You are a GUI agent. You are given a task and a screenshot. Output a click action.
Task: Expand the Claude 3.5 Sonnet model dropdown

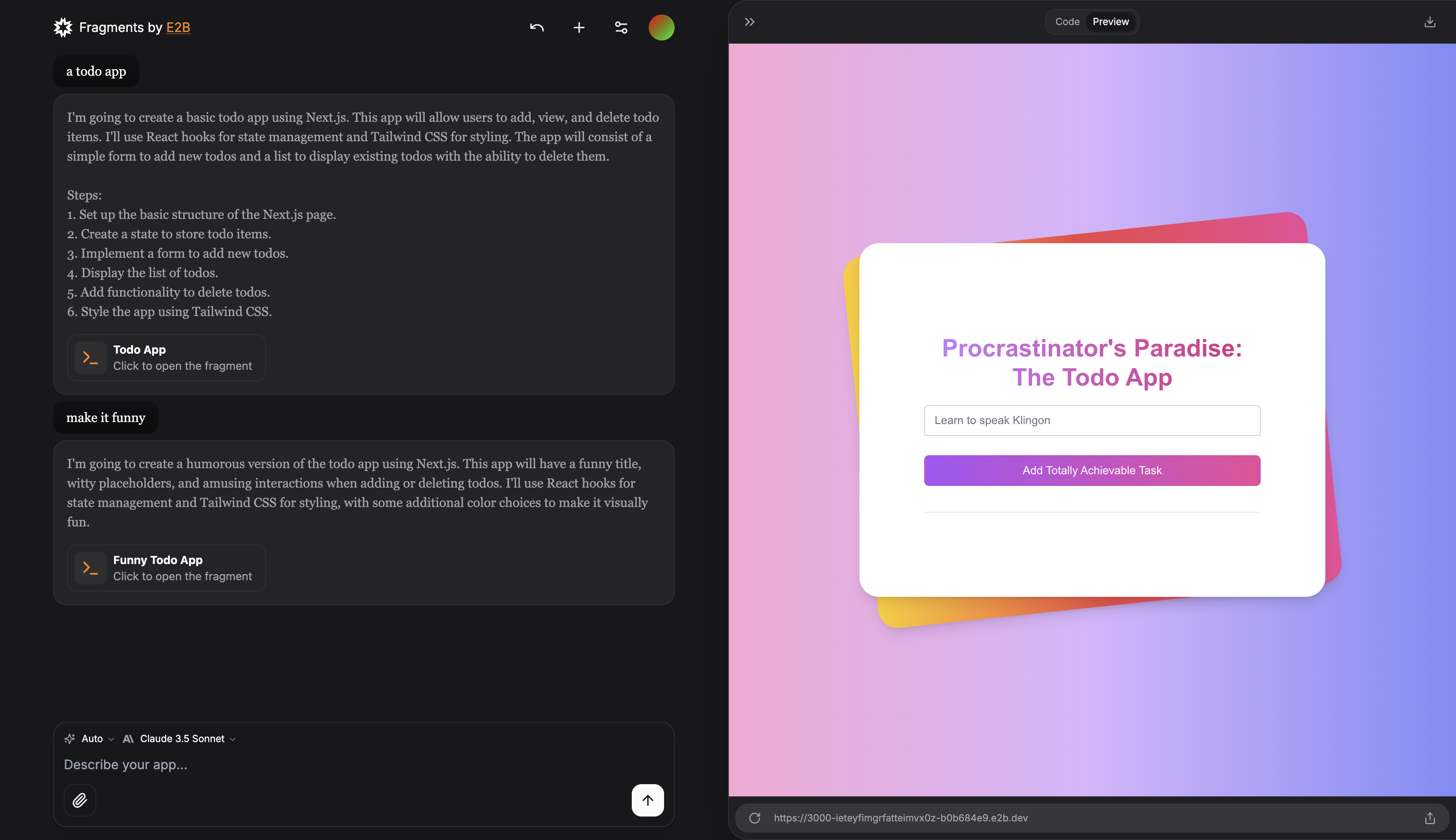click(180, 738)
